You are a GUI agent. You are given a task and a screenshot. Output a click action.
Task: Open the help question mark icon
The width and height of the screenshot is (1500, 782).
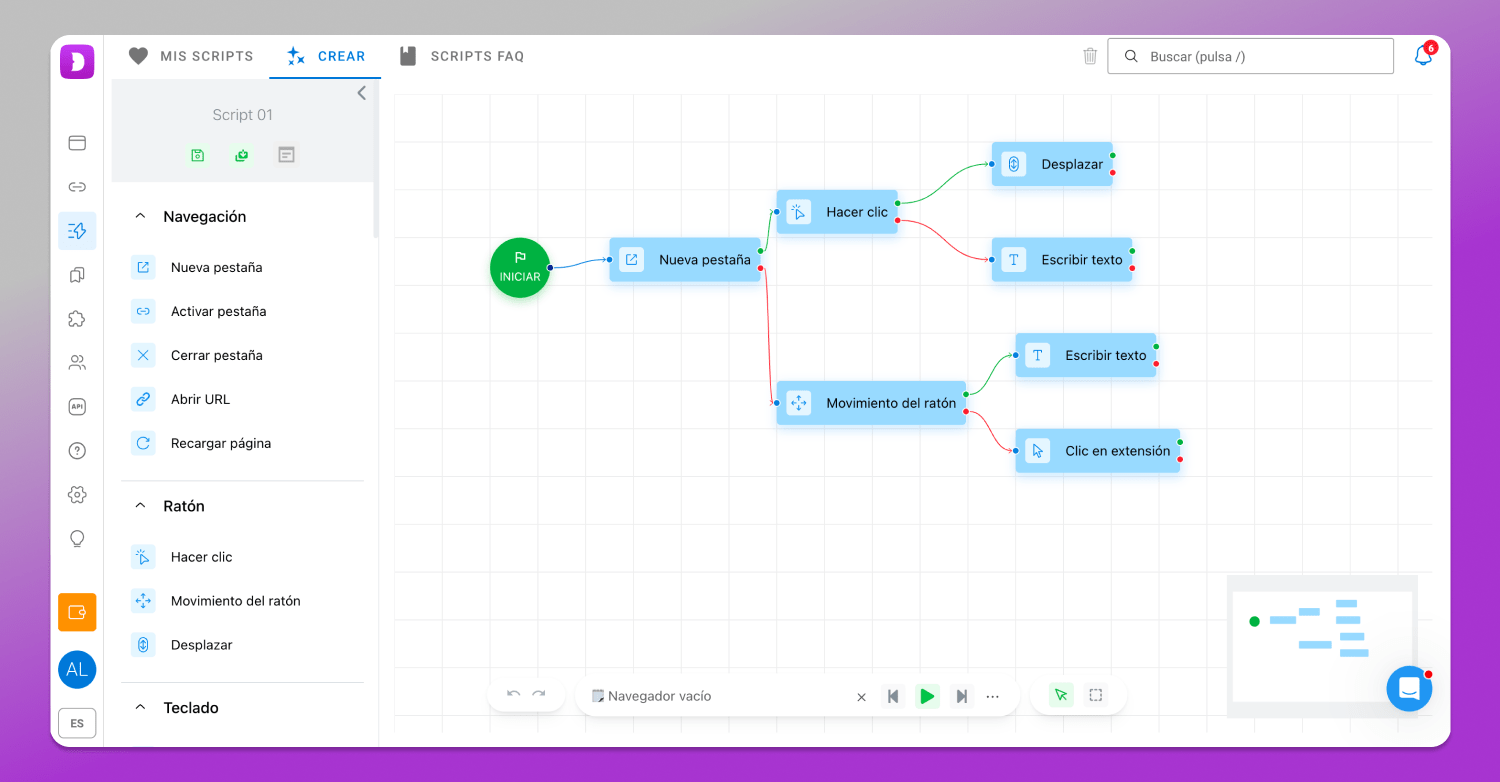pyautogui.click(x=77, y=450)
